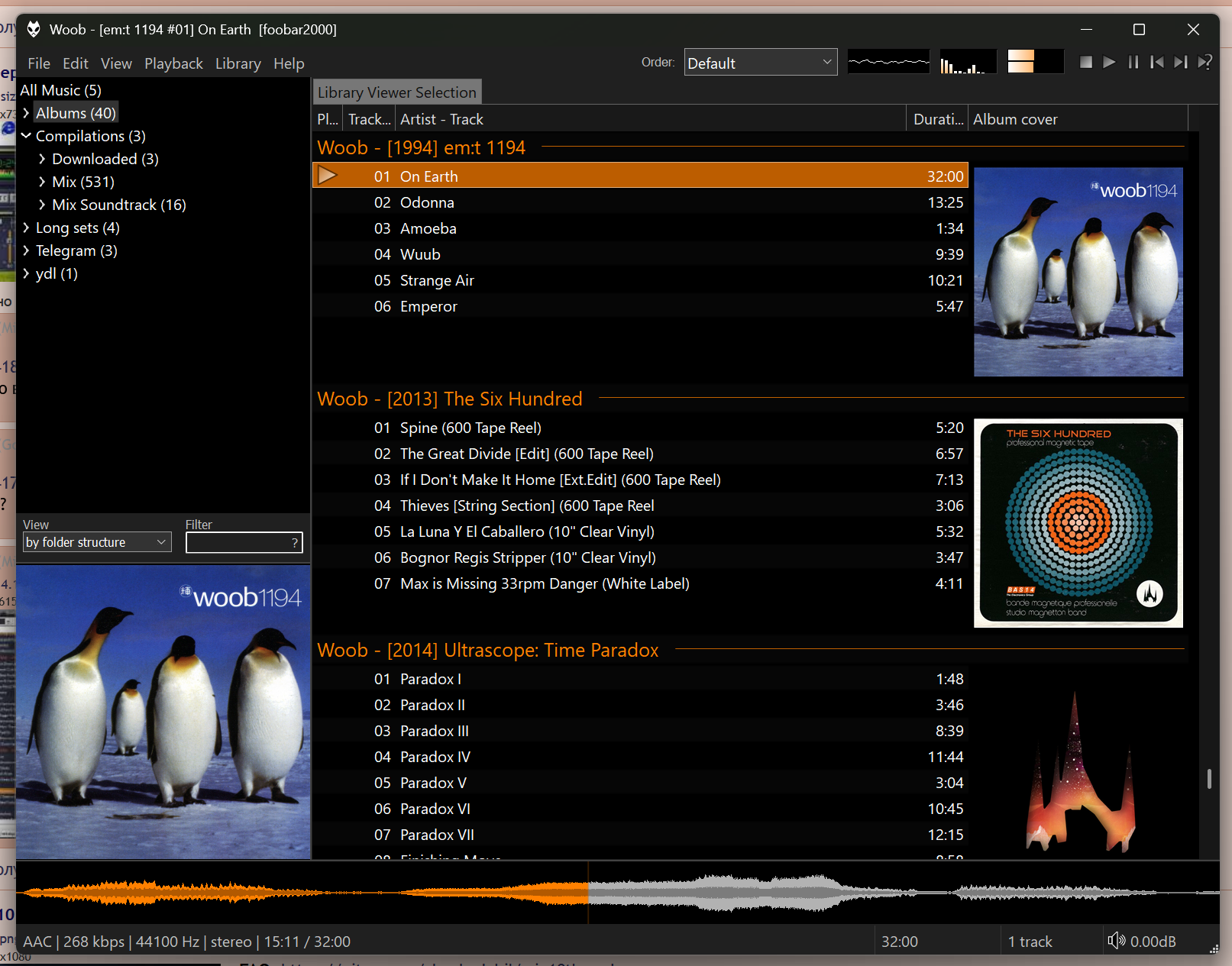Open the File menu

[39, 63]
